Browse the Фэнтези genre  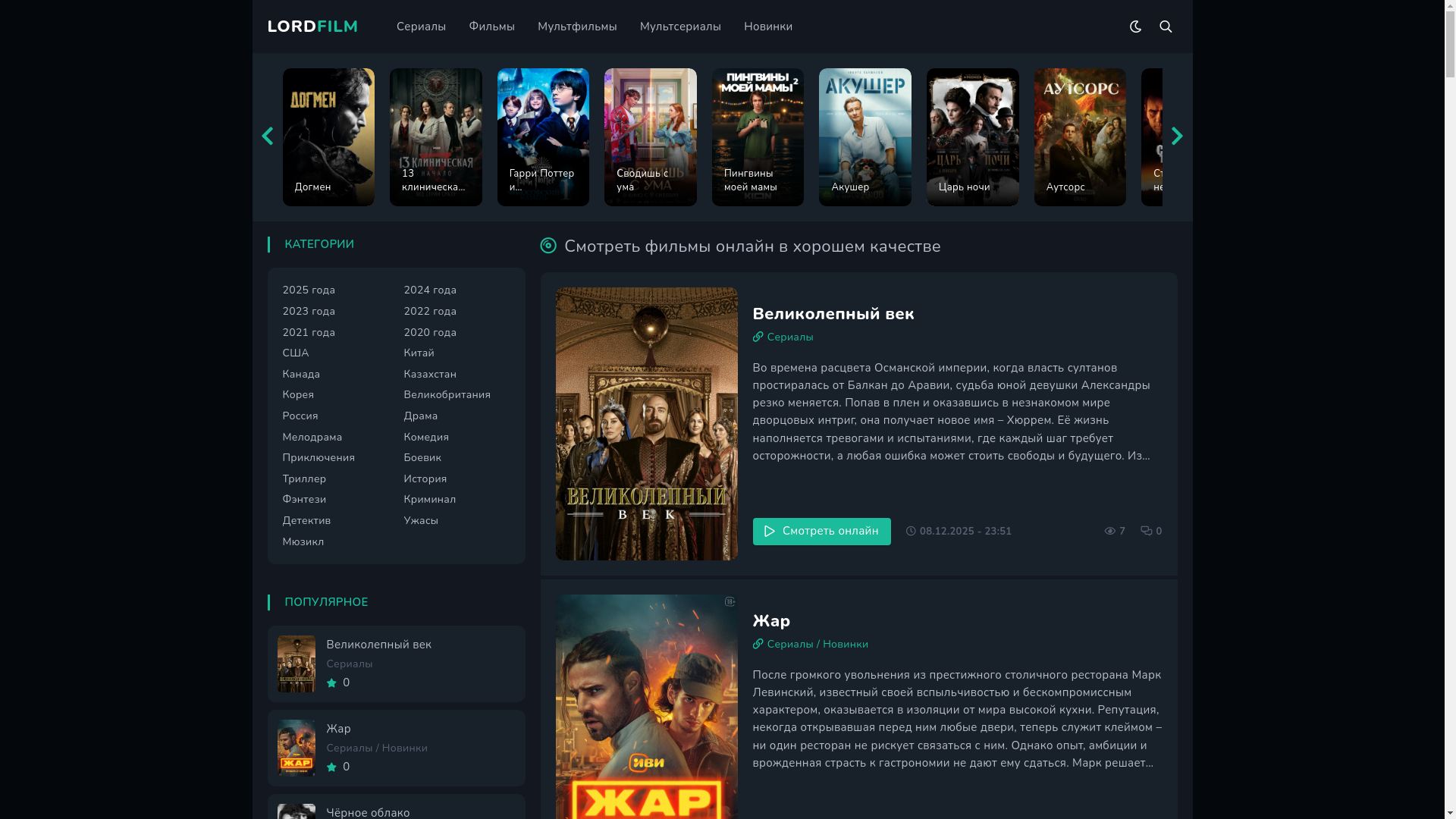[x=304, y=500]
